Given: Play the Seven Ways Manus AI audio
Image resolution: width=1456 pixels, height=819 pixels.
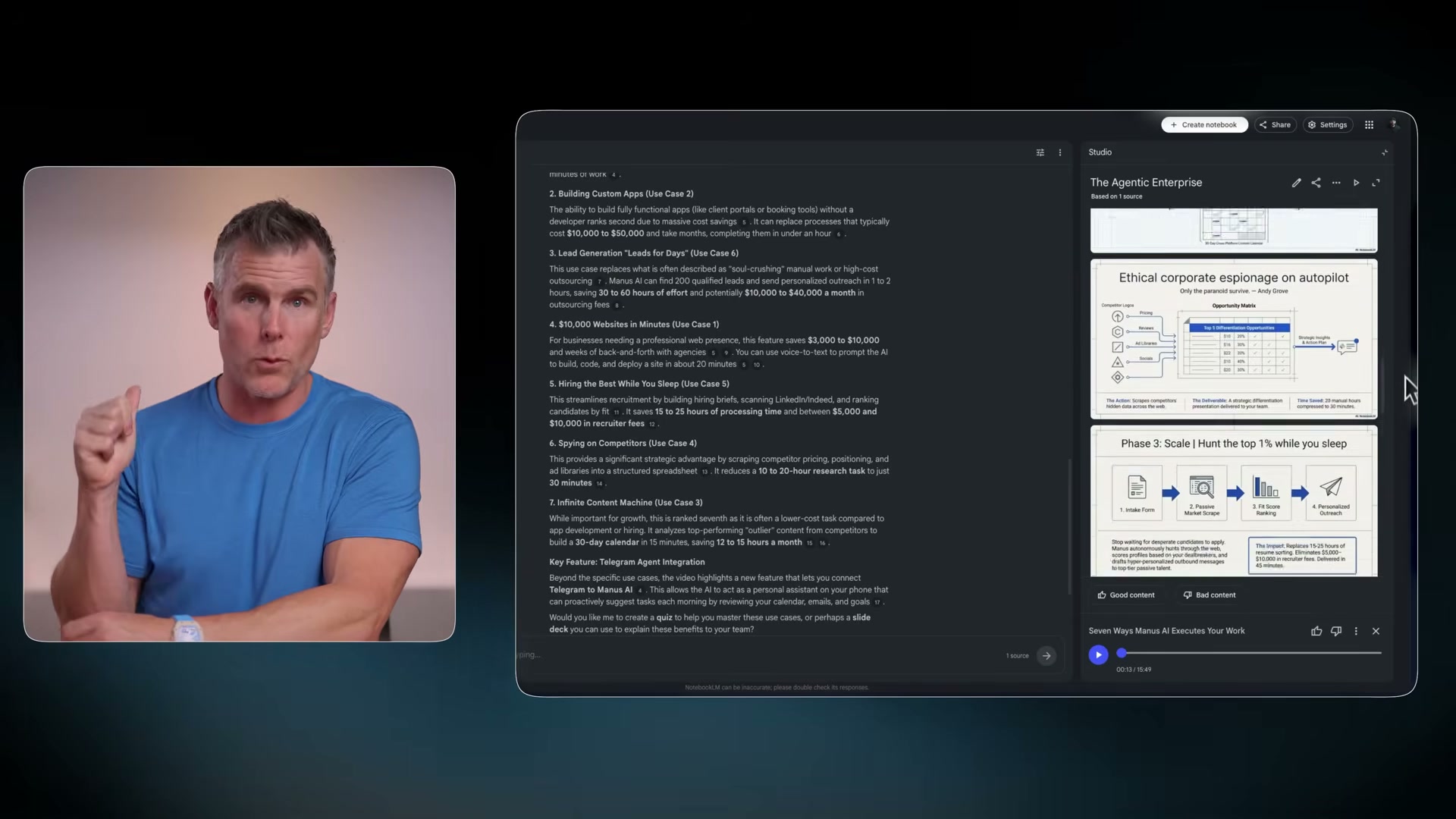Looking at the screenshot, I should click(x=1098, y=654).
